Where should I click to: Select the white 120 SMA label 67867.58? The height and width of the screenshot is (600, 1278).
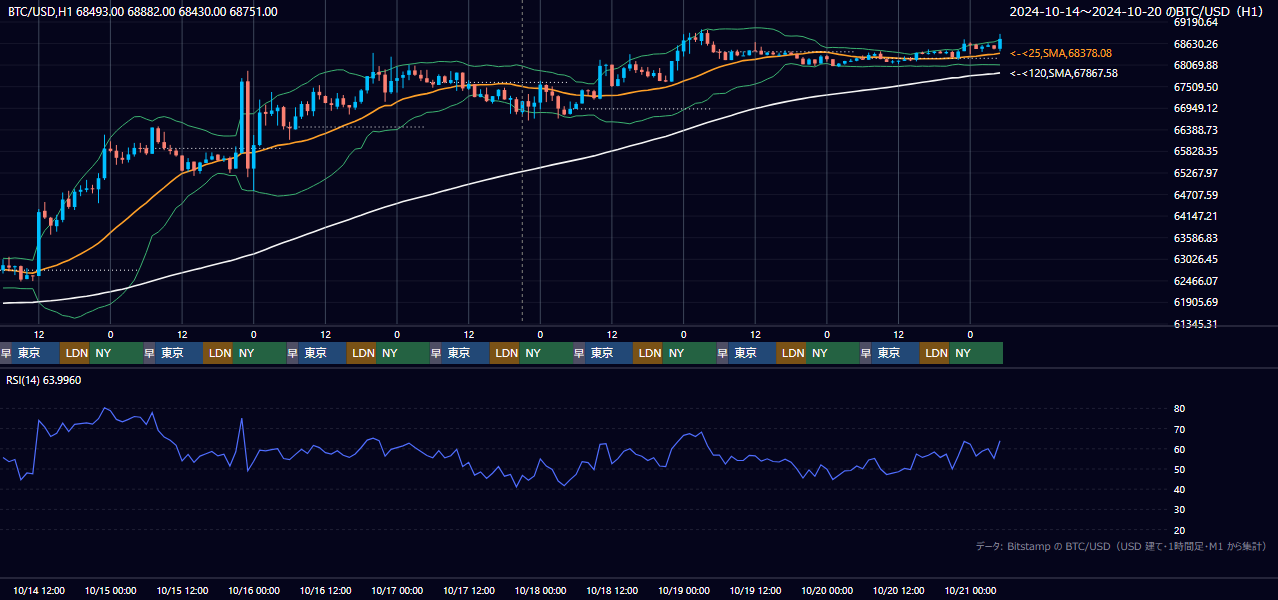pos(1064,73)
